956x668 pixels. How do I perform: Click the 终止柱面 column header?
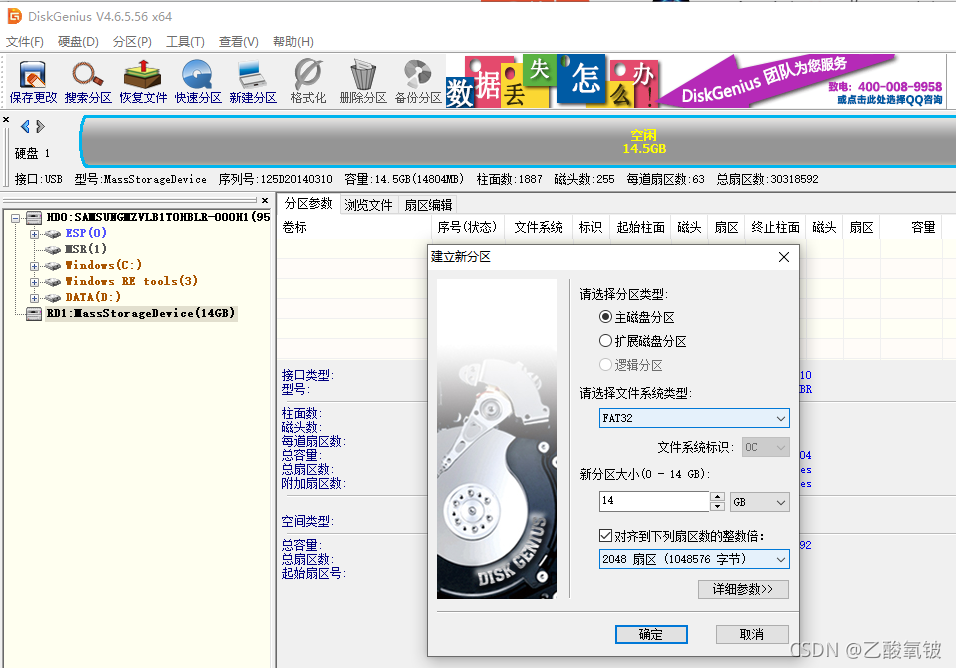pos(776,227)
